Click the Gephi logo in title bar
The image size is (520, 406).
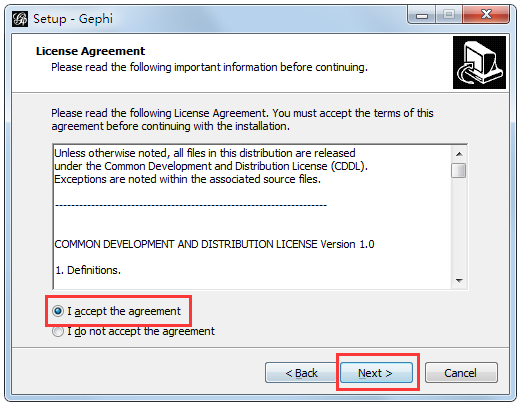tap(20, 19)
